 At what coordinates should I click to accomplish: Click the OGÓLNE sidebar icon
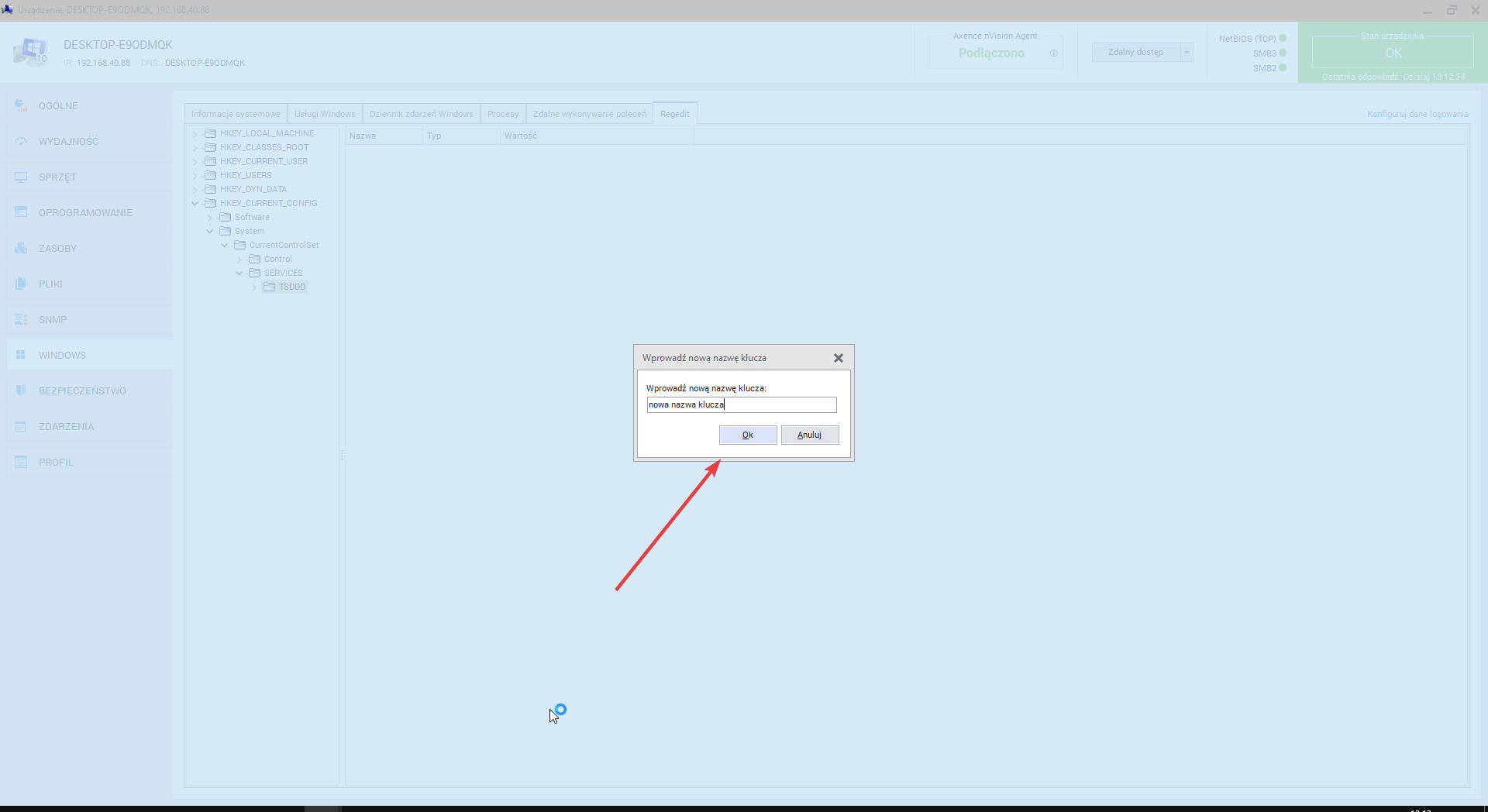[x=21, y=105]
